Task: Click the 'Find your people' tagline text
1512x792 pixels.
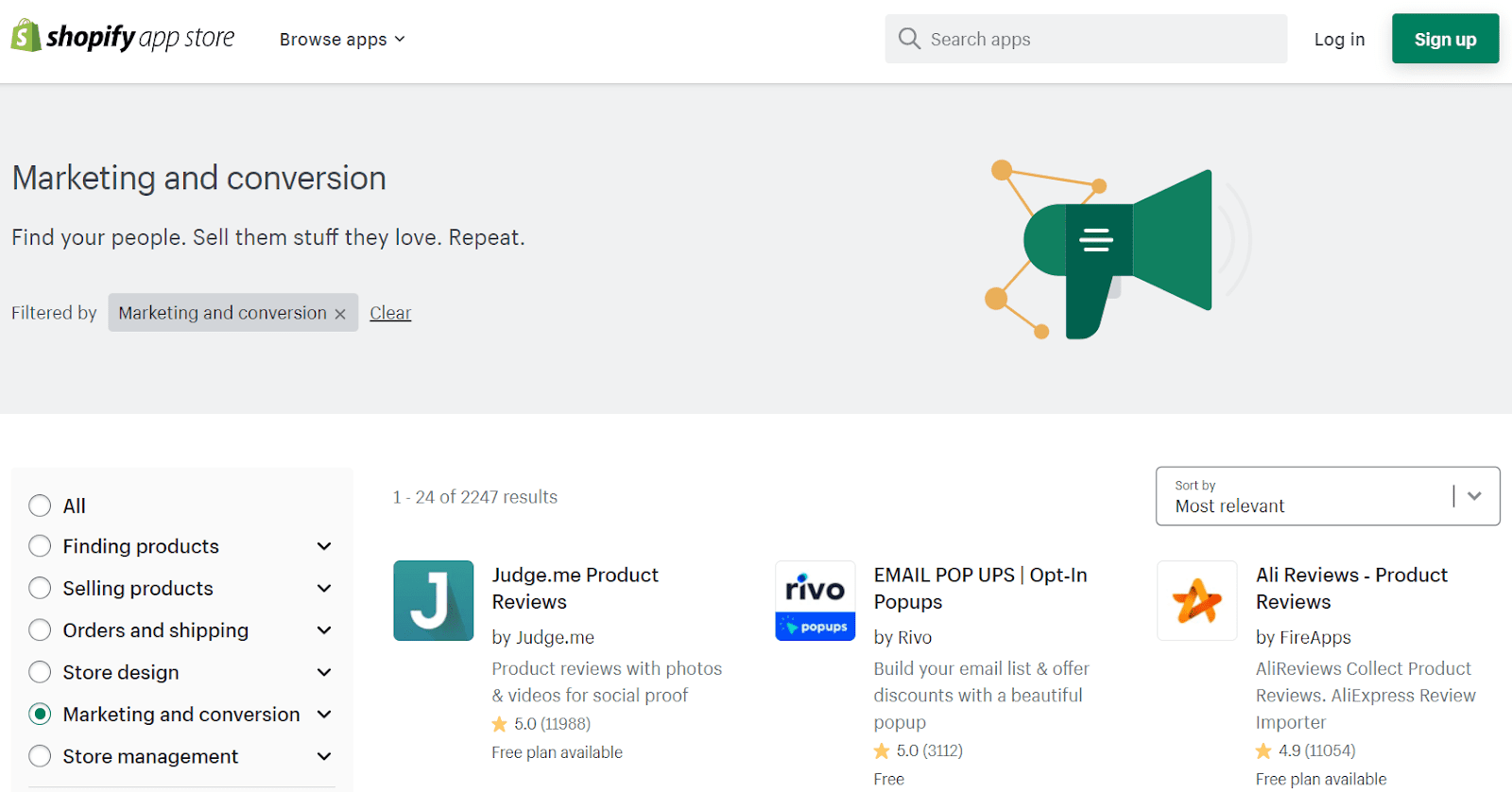Action: (x=268, y=237)
